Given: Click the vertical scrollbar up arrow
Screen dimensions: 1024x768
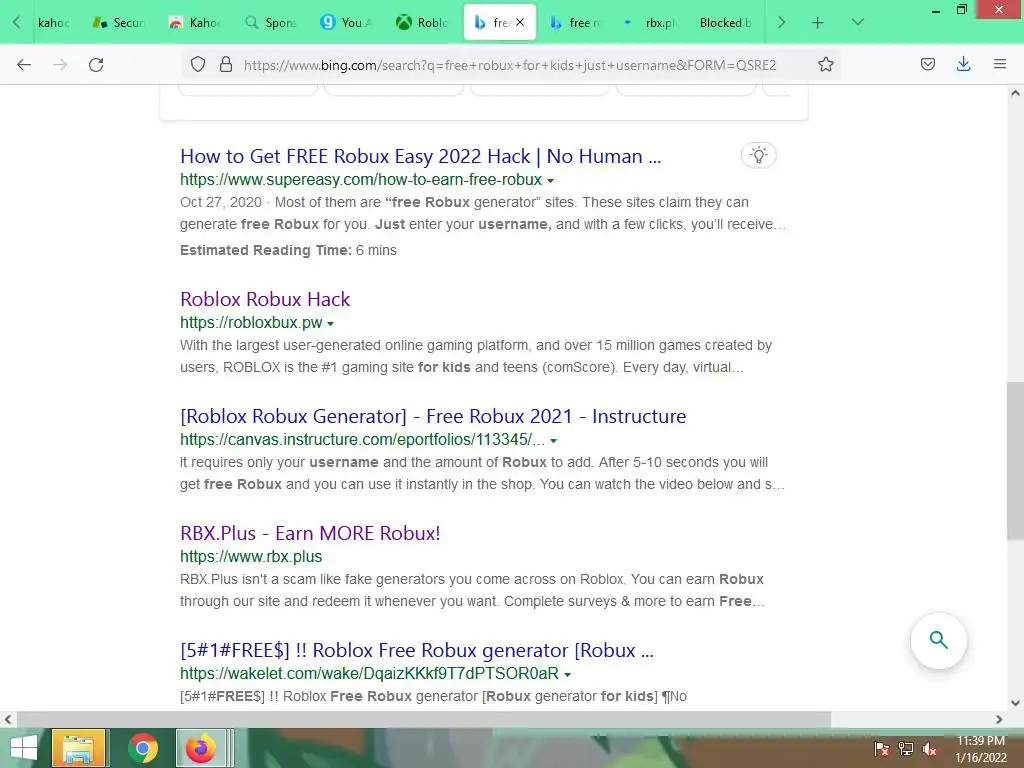Looking at the screenshot, I should coord(1015,93).
